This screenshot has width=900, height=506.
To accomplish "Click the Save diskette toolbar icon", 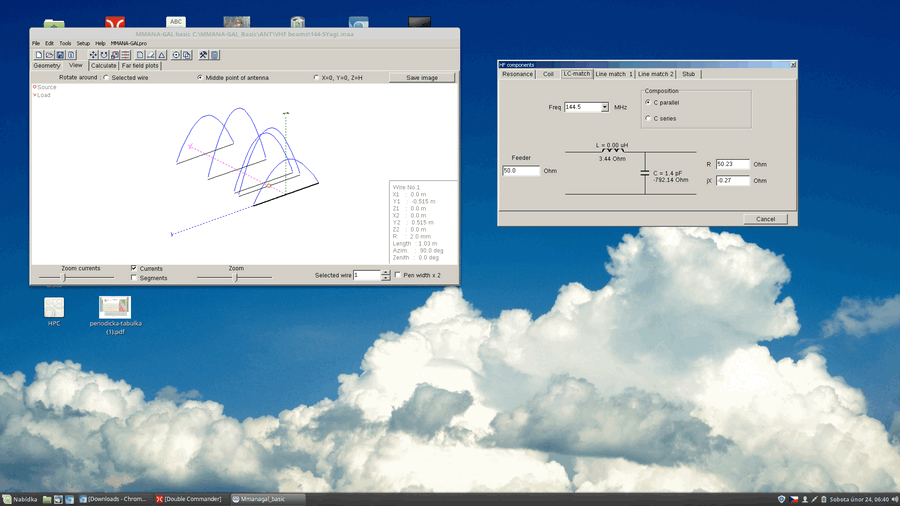I will 59,55.
